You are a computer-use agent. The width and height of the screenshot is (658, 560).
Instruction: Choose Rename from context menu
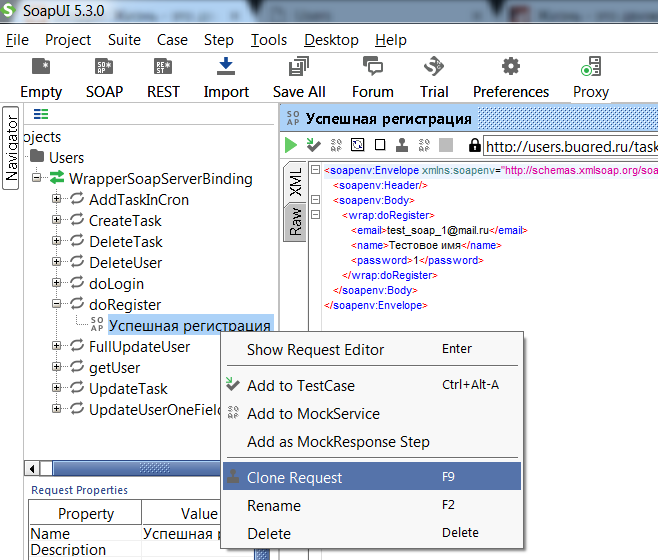[x=372, y=505]
